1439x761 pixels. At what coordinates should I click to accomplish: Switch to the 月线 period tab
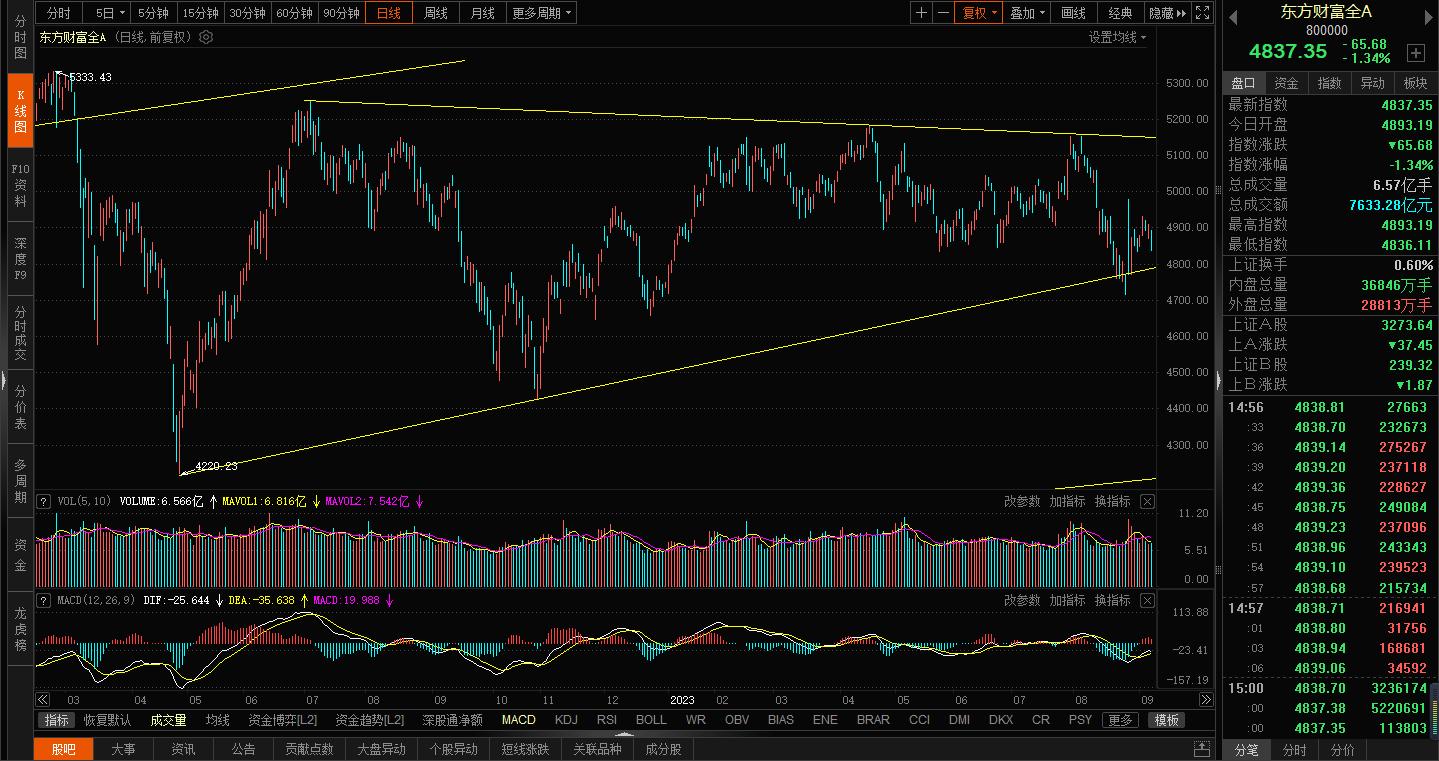(x=482, y=13)
